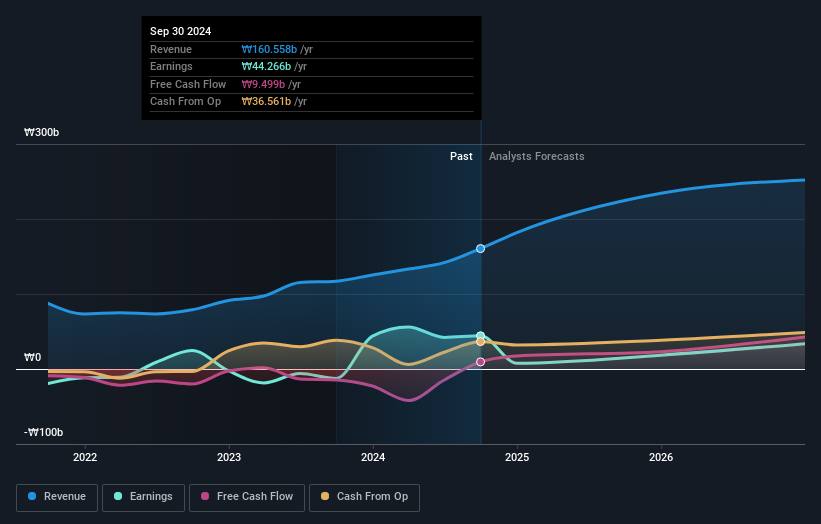Click the ₩300b y-axis label
821x524 pixels.
(41, 132)
